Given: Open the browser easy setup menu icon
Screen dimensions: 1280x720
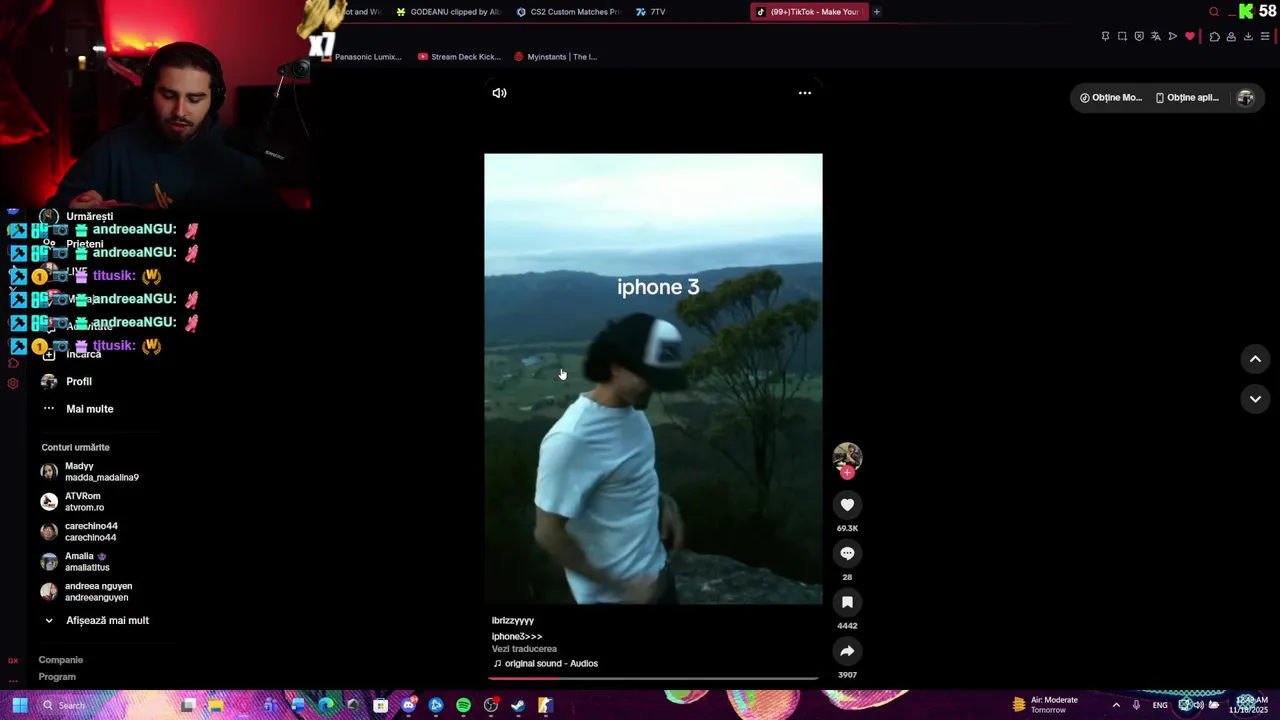Looking at the screenshot, I should [1265, 36].
